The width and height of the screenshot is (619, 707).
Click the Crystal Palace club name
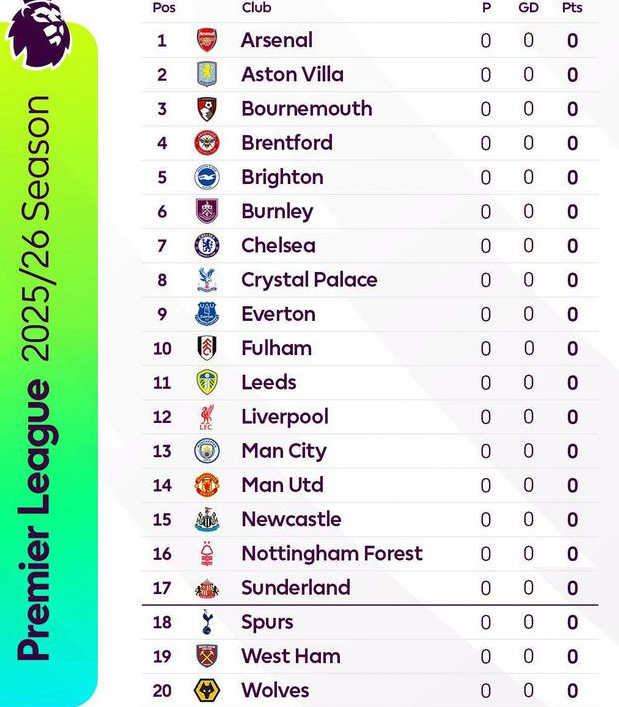(x=309, y=280)
